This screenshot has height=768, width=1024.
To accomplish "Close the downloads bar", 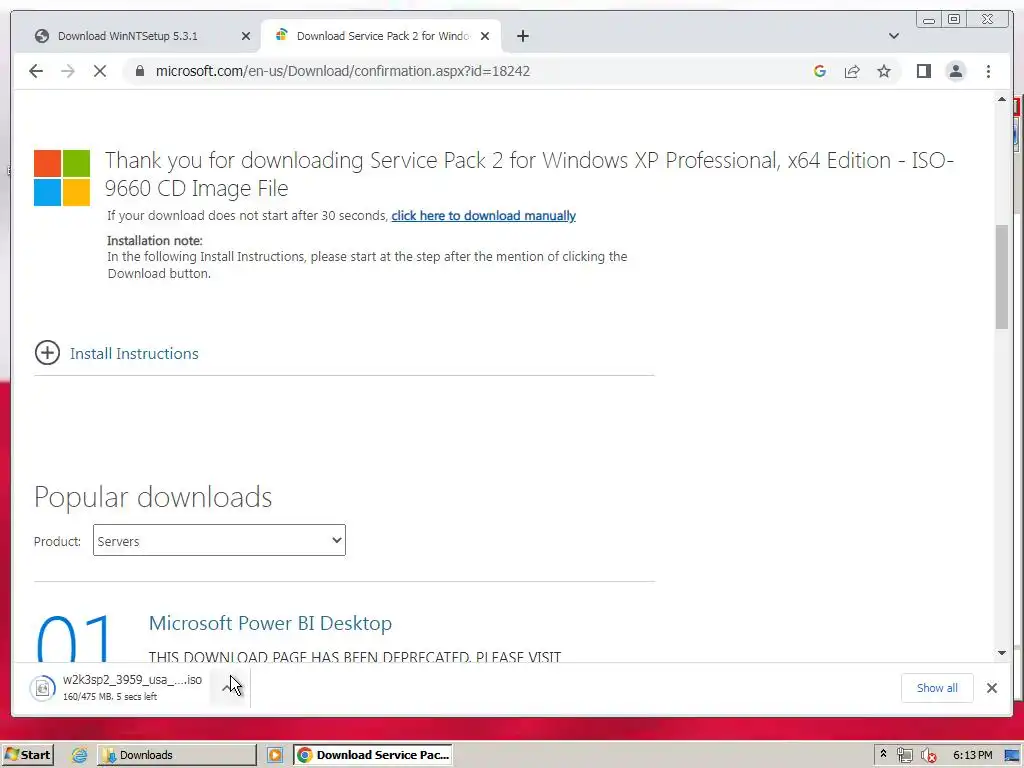I will [991, 688].
